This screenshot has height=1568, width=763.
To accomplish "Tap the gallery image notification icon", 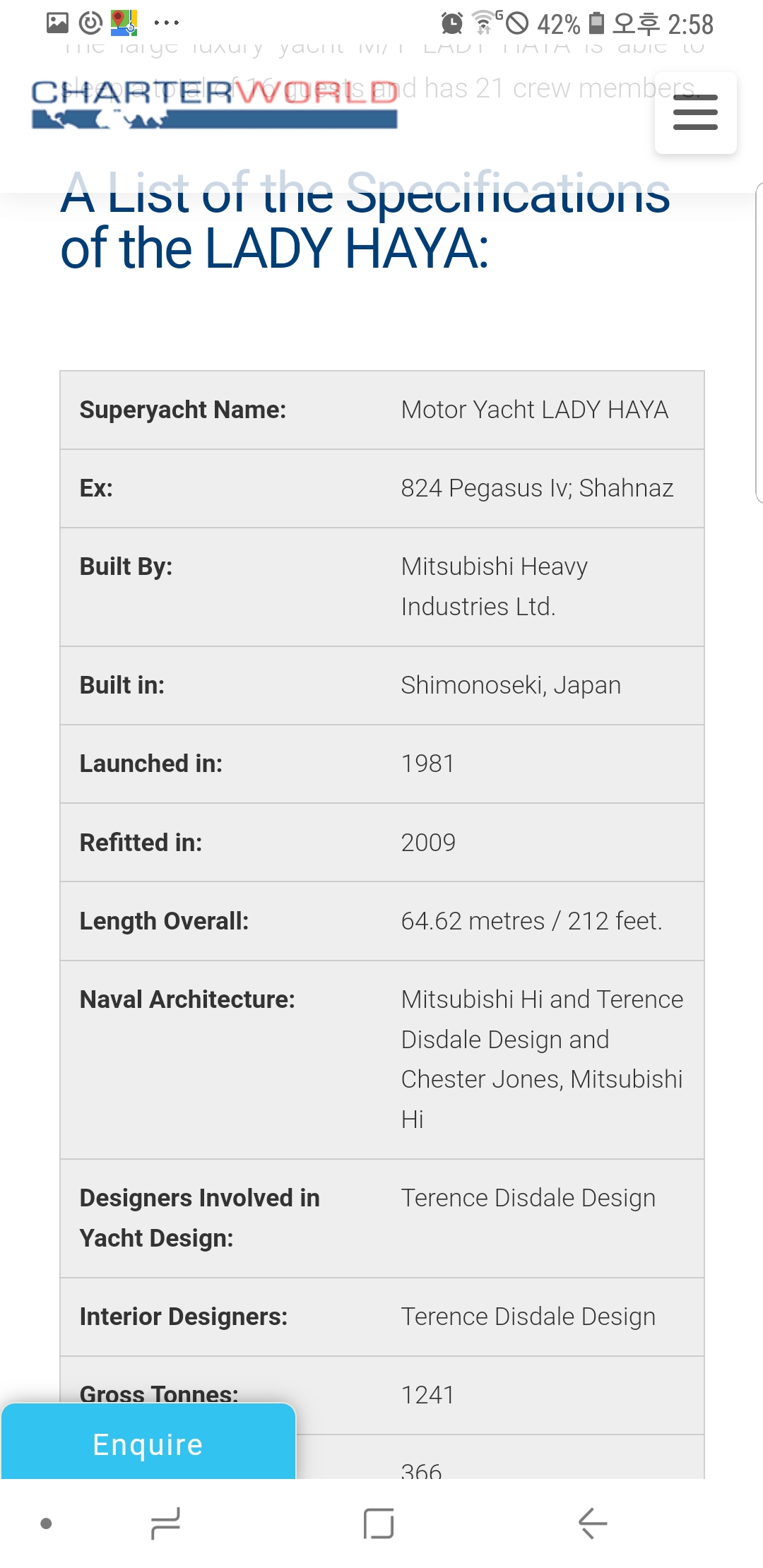I will (x=57, y=23).
